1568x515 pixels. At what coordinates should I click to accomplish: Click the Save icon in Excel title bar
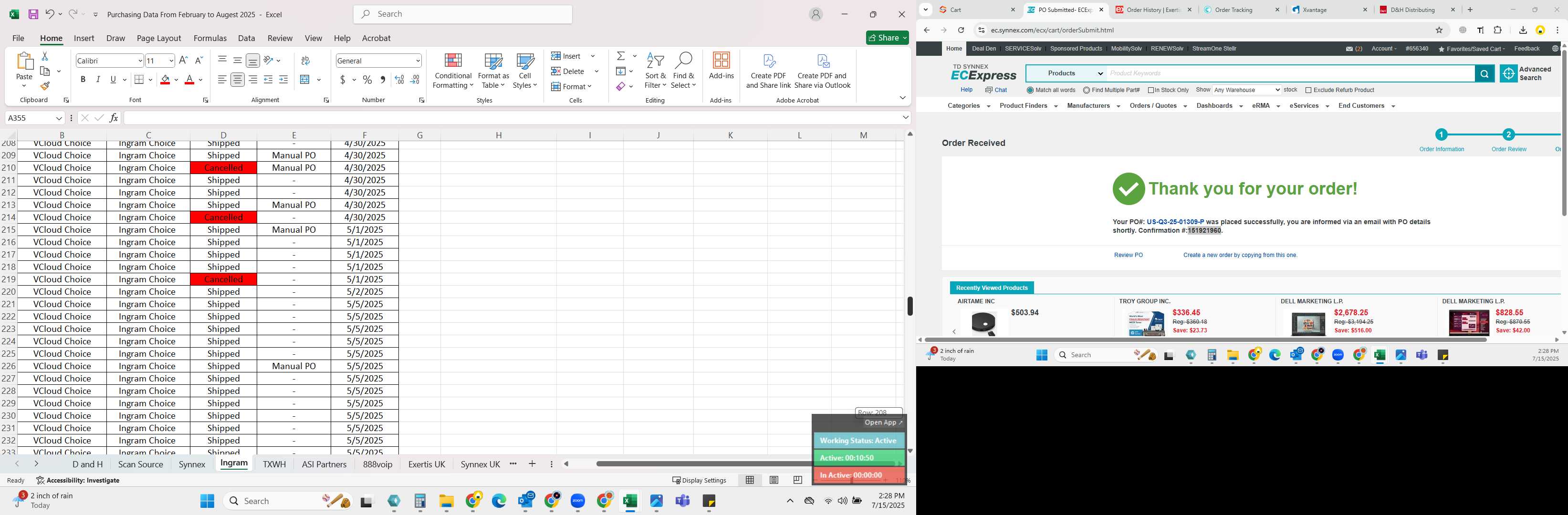pos(33,14)
